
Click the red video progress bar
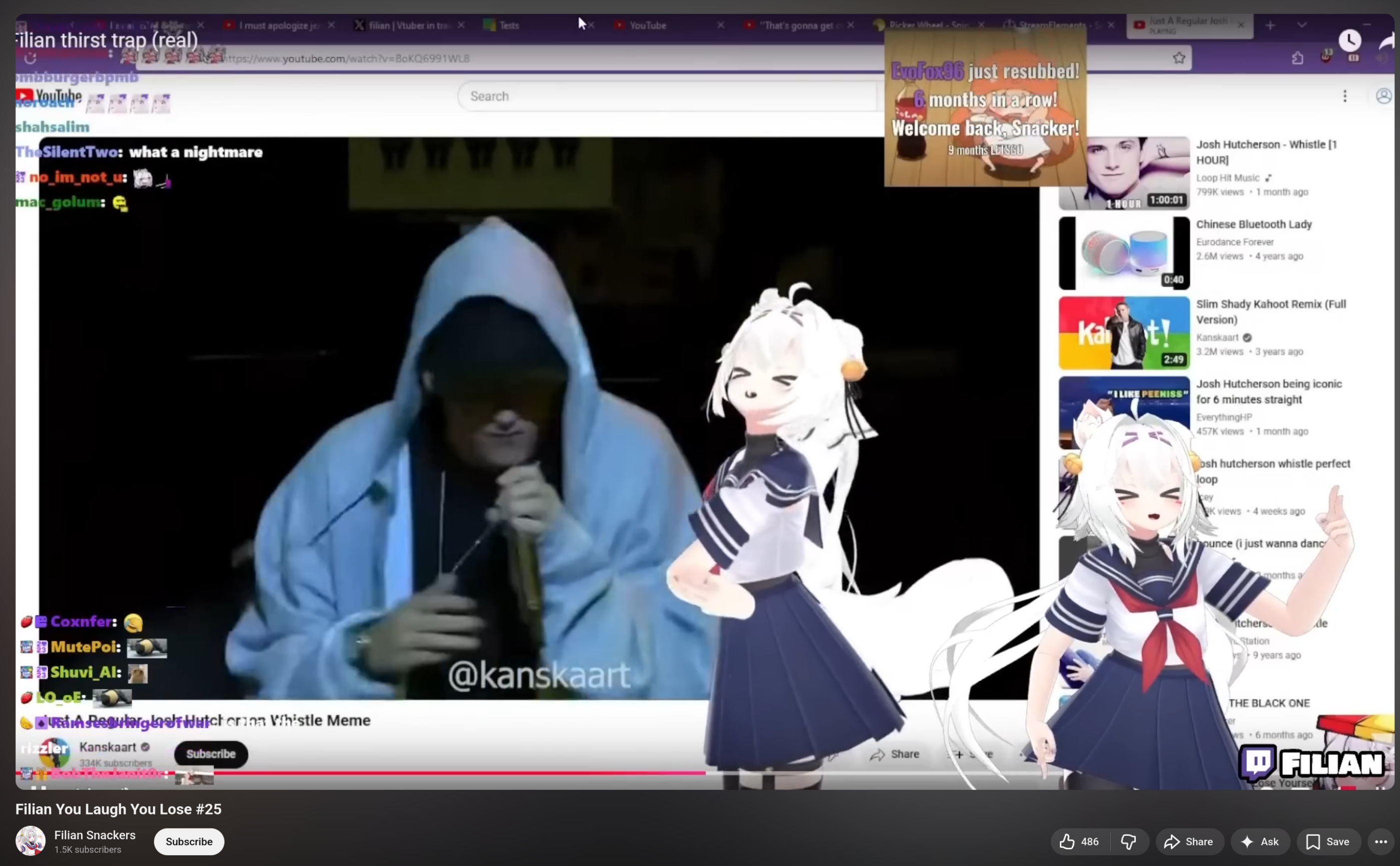[x=401, y=773]
